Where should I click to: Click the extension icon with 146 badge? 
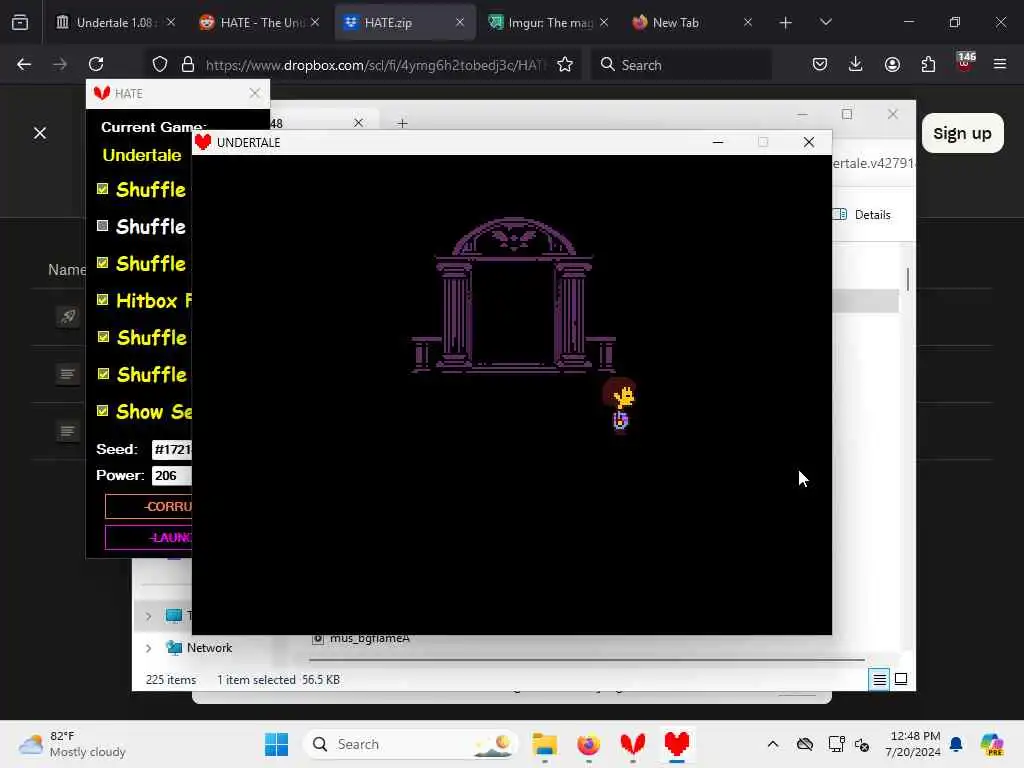click(x=965, y=62)
